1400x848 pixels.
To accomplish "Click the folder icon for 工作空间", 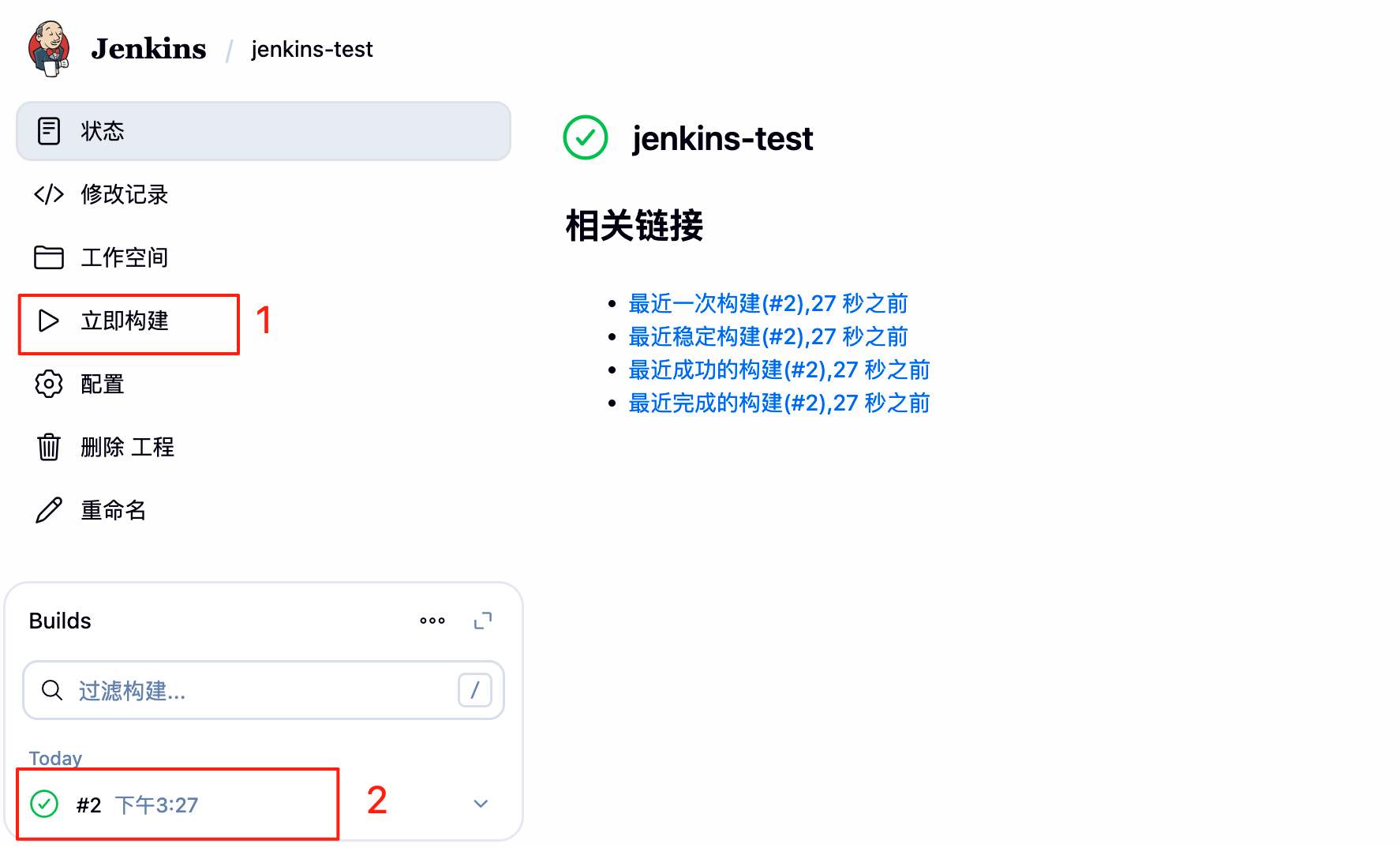I will [x=48, y=257].
